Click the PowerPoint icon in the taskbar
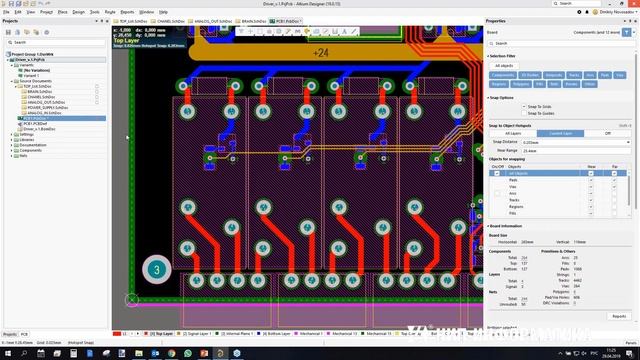This screenshot has height=360, width=640. [x=204, y=353]
